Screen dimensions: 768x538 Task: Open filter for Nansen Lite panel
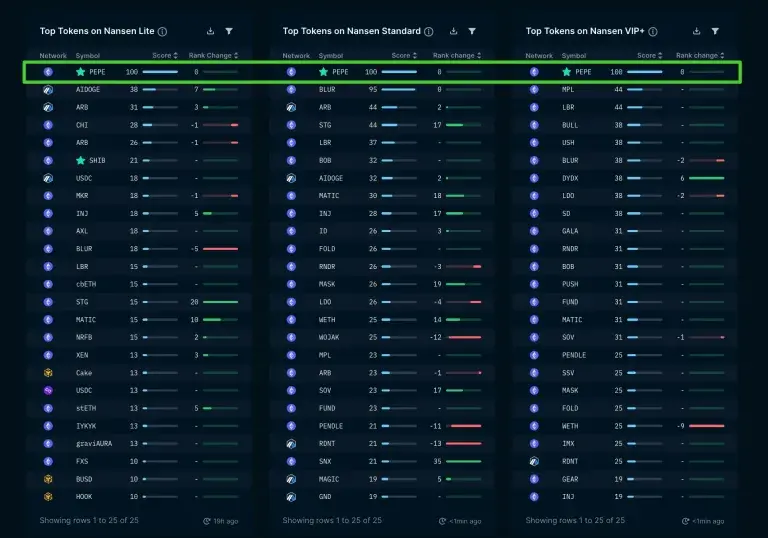(229, 31)
